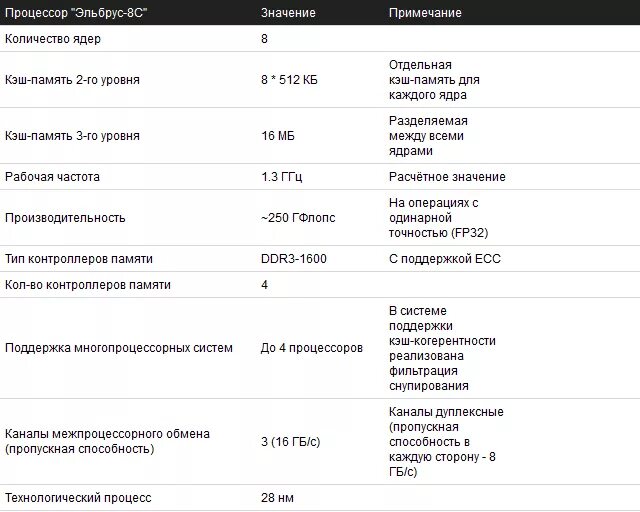
Task: Select the 'Поддержка многопроцессорных систем' label
Action: [x=119, y=348]
